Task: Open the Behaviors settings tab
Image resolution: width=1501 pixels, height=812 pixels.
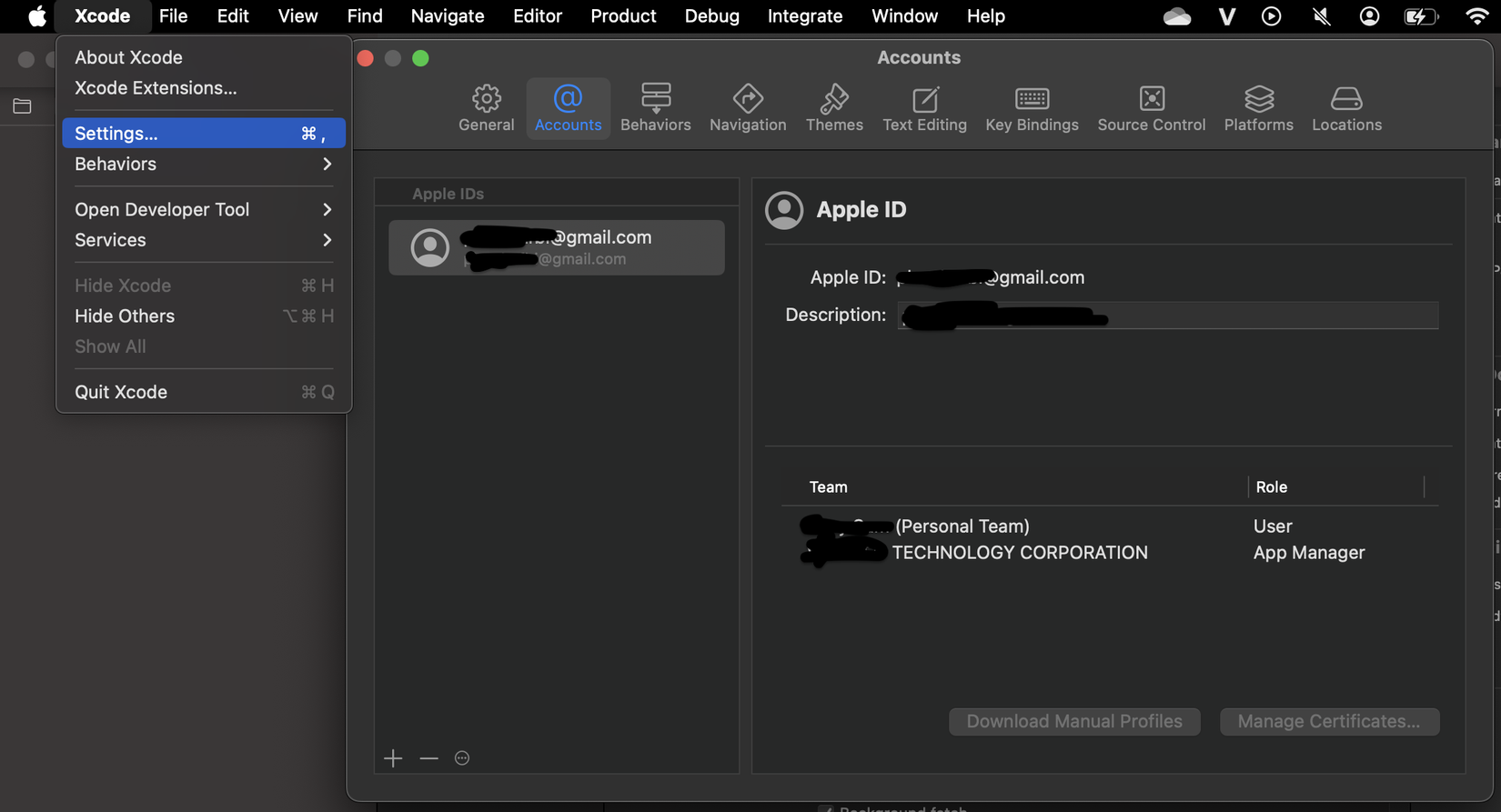Action: [655, 108]
